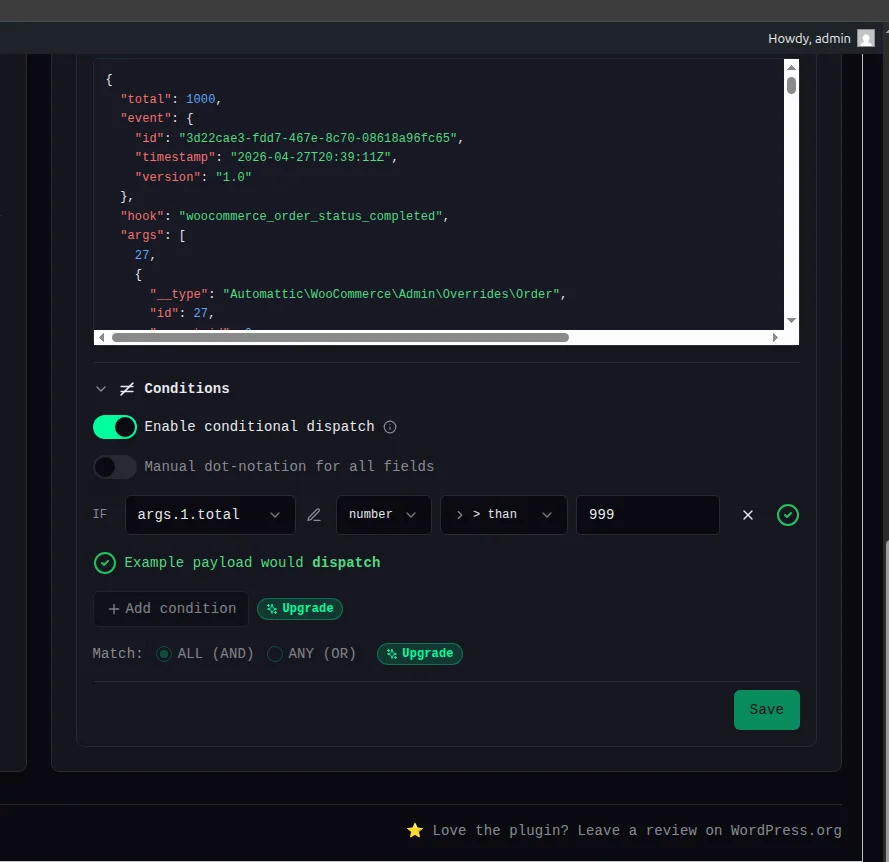This screenshot has height=862, width=889.
Task: Click payload vertical scrollbar down arrow
Action: pyautogui.click(x=791, y=320)
